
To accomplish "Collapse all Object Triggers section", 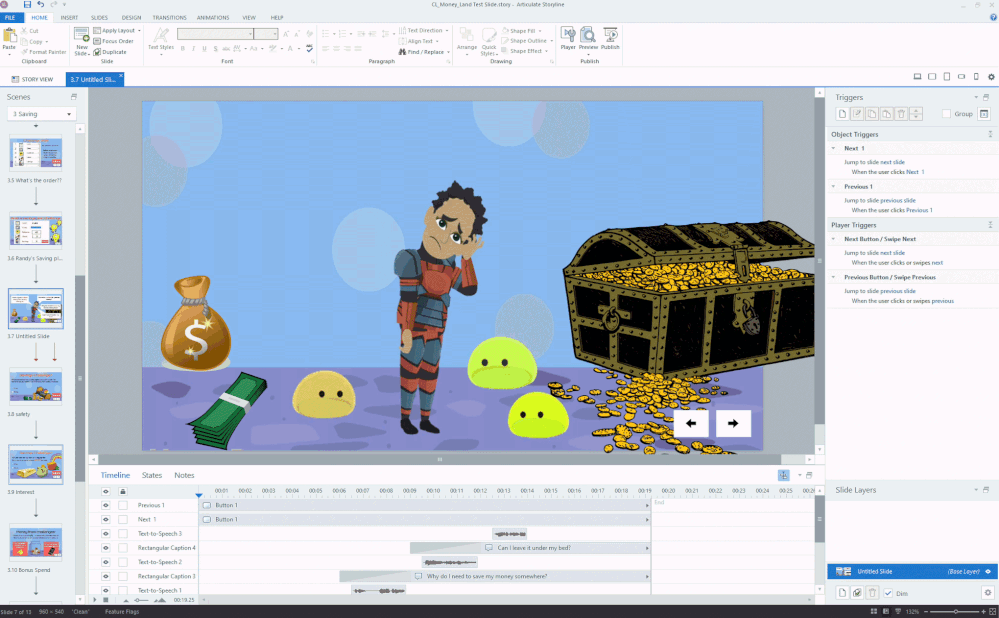I will (x=990, y=134).
